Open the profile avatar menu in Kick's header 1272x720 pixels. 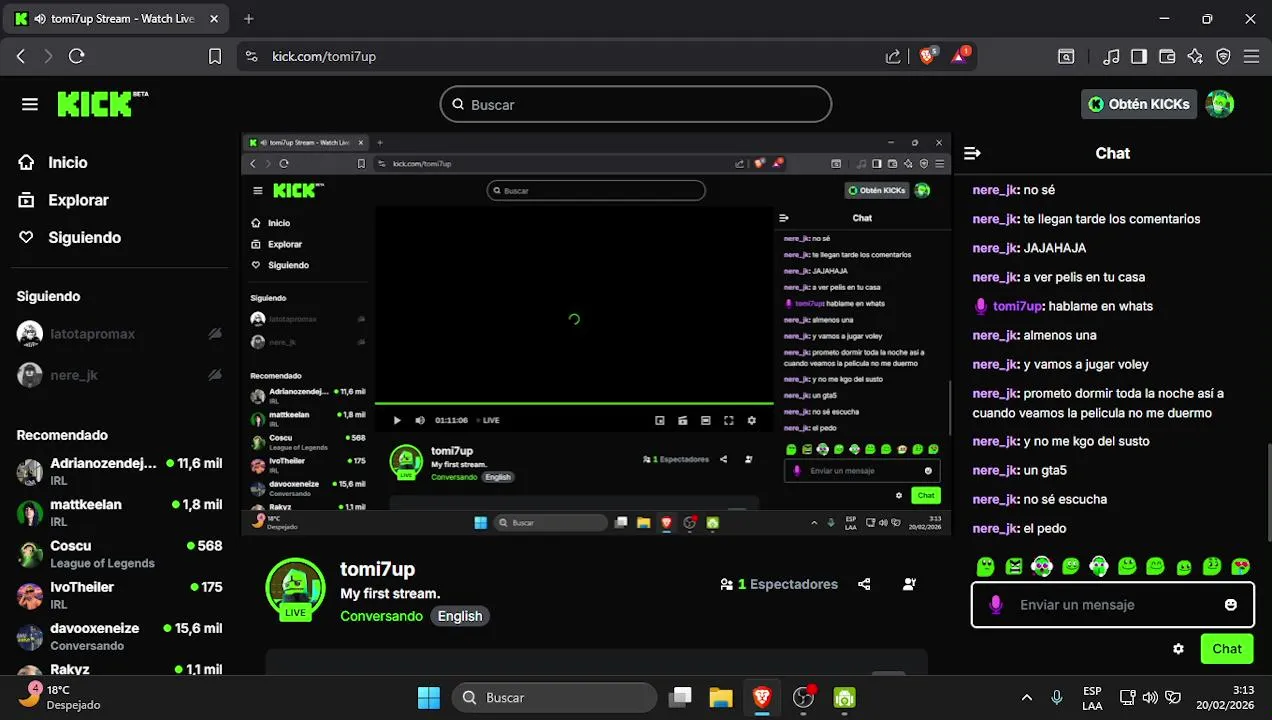1219,104
